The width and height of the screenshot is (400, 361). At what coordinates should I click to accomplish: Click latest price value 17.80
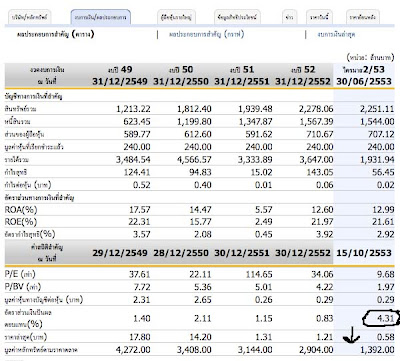[140, 337]
